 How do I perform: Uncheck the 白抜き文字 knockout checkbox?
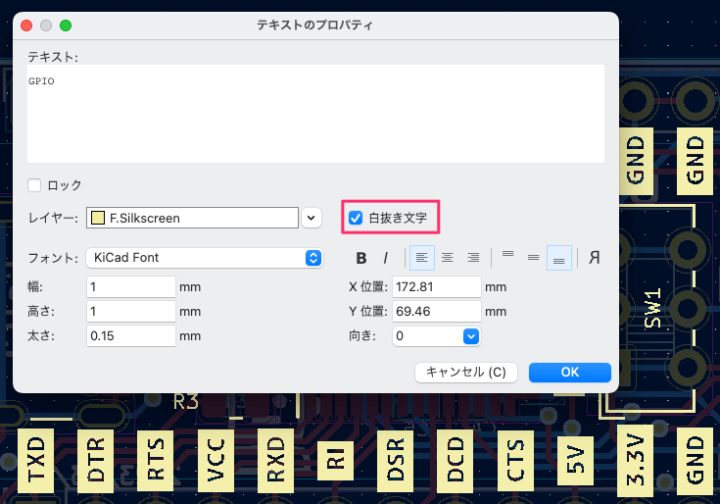click(x=355, y=217)
